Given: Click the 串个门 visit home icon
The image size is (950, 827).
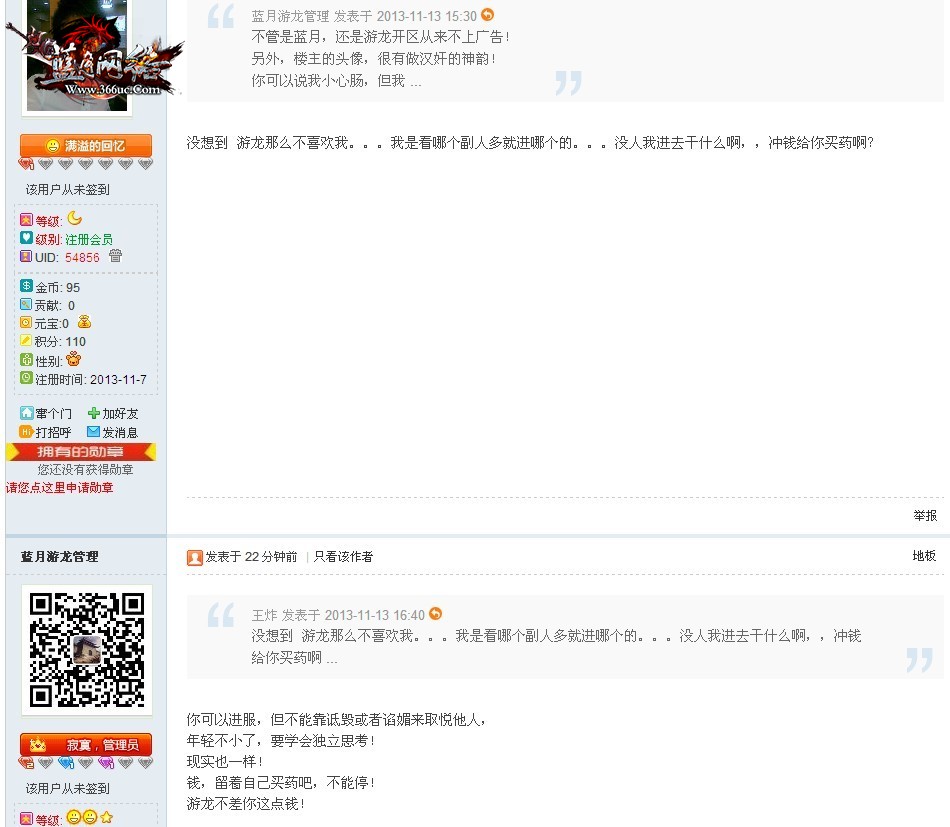Looking at the screenshot, I should [27, 413].
